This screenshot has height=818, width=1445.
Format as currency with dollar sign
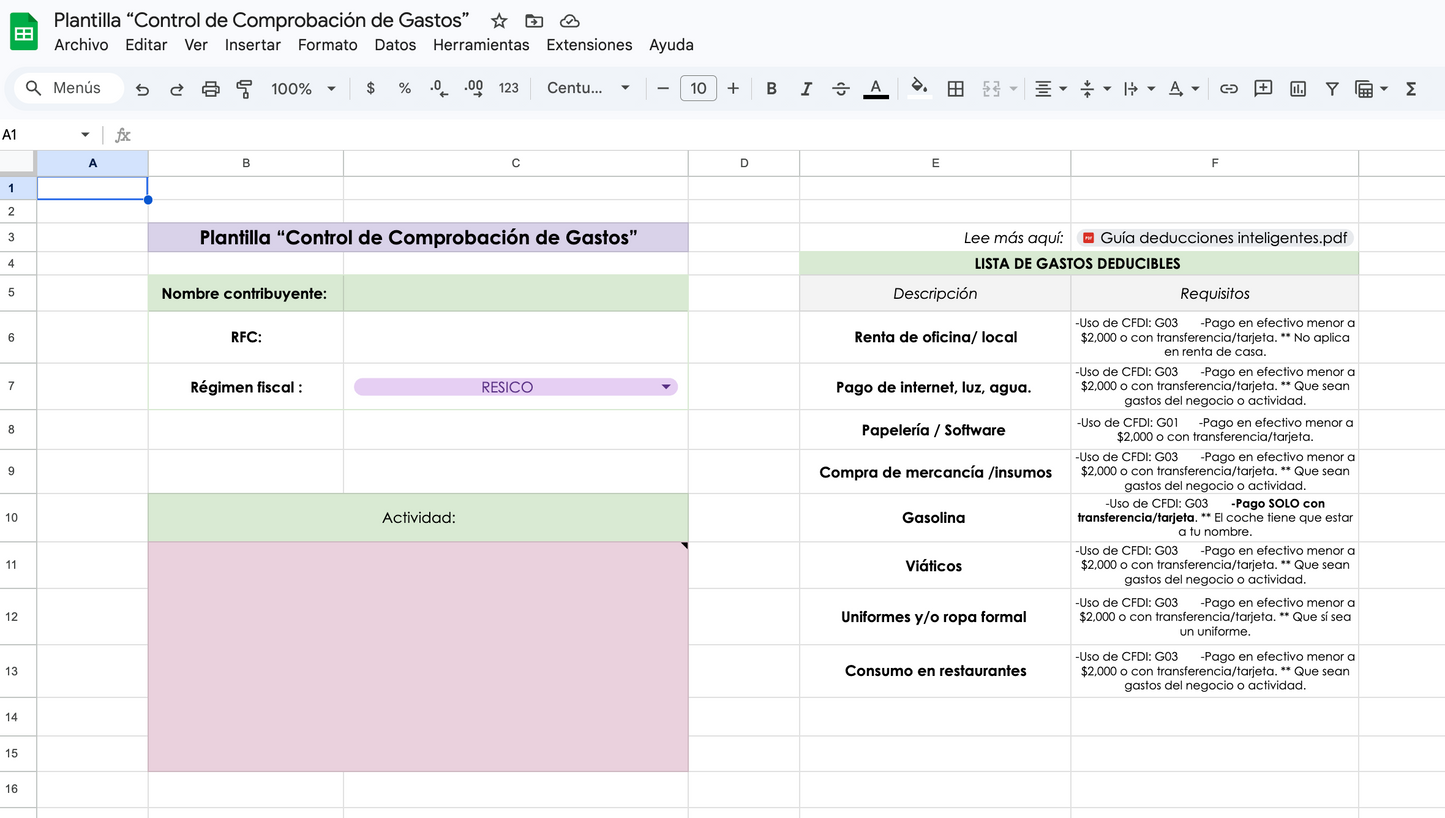pyautogui.click(x=371, y=88)
